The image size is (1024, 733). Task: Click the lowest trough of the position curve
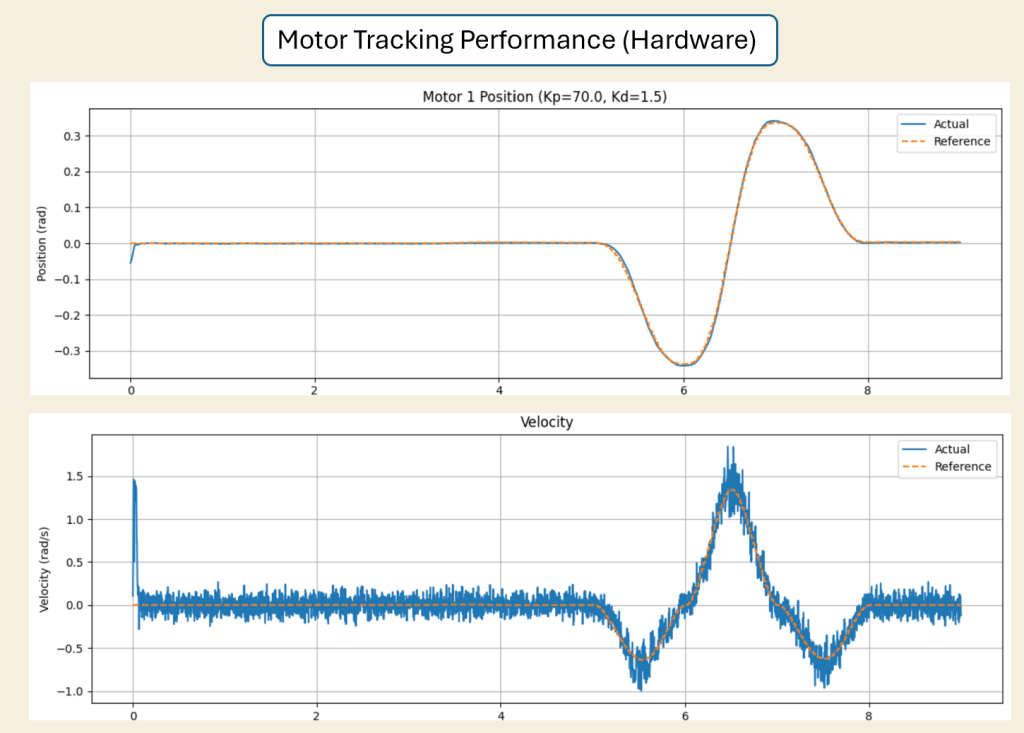point(683,365)
